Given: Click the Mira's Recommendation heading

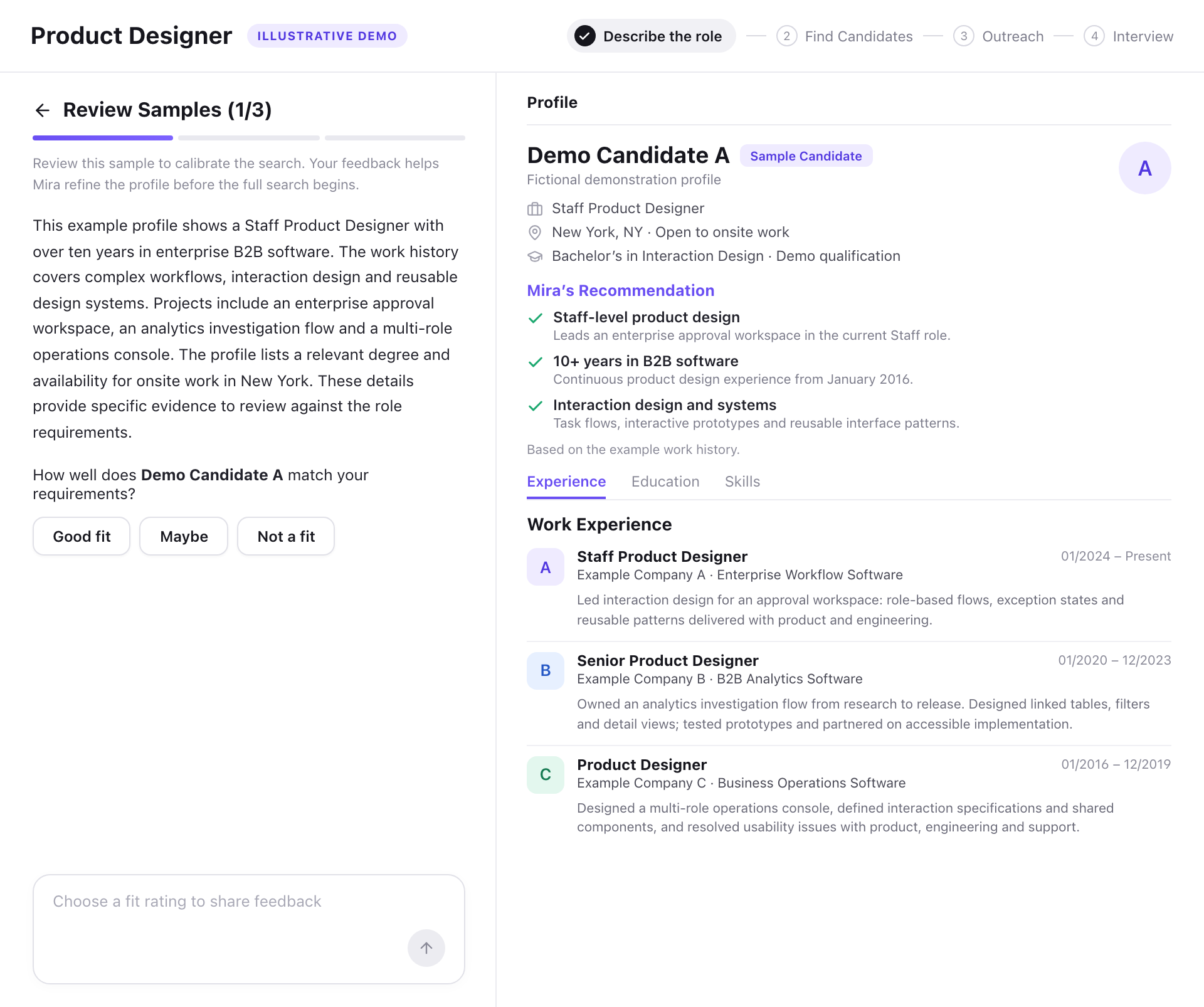Looking at the screenshot, I should [x=621, y=290].
